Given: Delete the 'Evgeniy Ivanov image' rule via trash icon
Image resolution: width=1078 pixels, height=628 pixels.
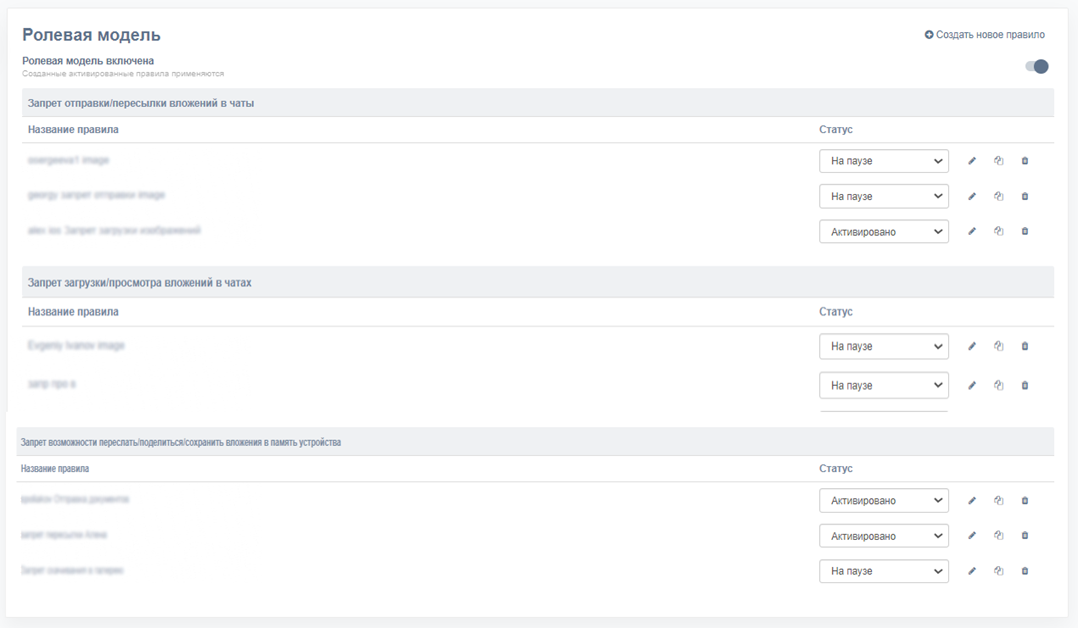Looking at the screenshot, I should pos(1025,346).
